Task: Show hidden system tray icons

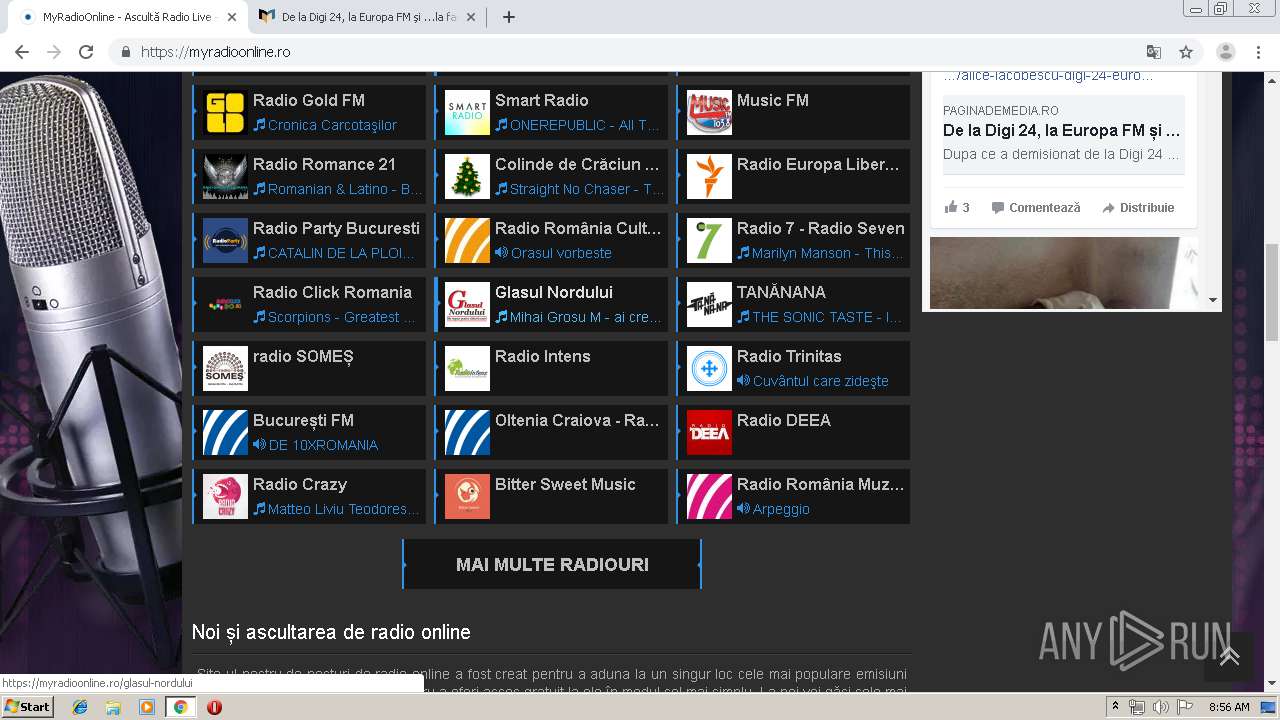Action: tap(1115, 707)
